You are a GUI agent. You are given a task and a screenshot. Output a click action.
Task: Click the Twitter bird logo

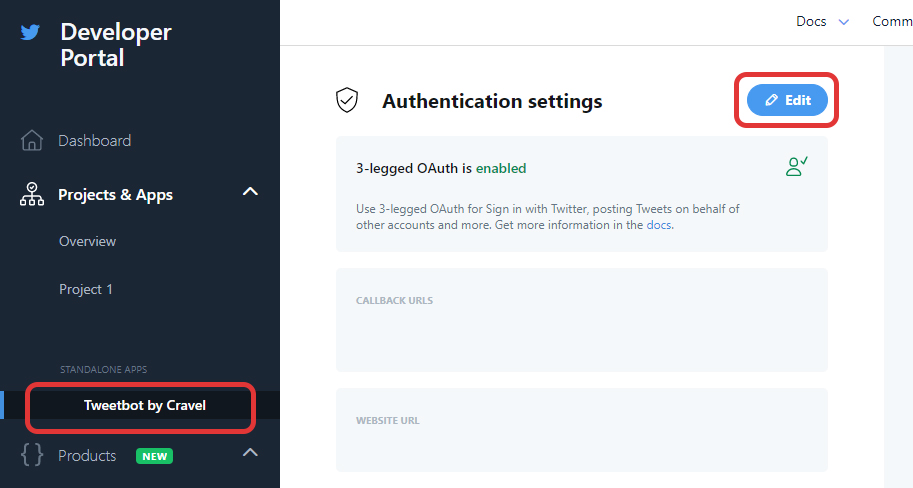click(x=30, y=32)
